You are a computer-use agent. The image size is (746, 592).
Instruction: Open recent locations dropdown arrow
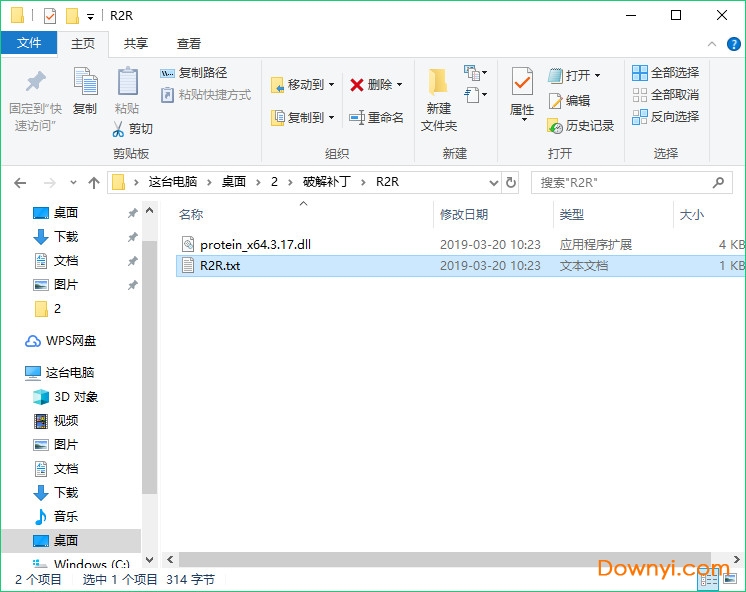[73, 183]
